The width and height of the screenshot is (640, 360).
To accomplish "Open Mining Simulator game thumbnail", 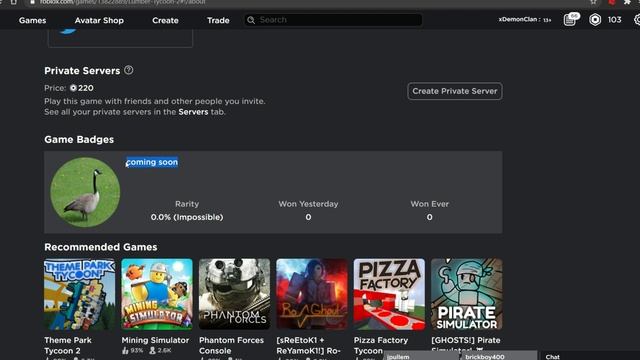I will pyautogui.click(x=157, y=294).
